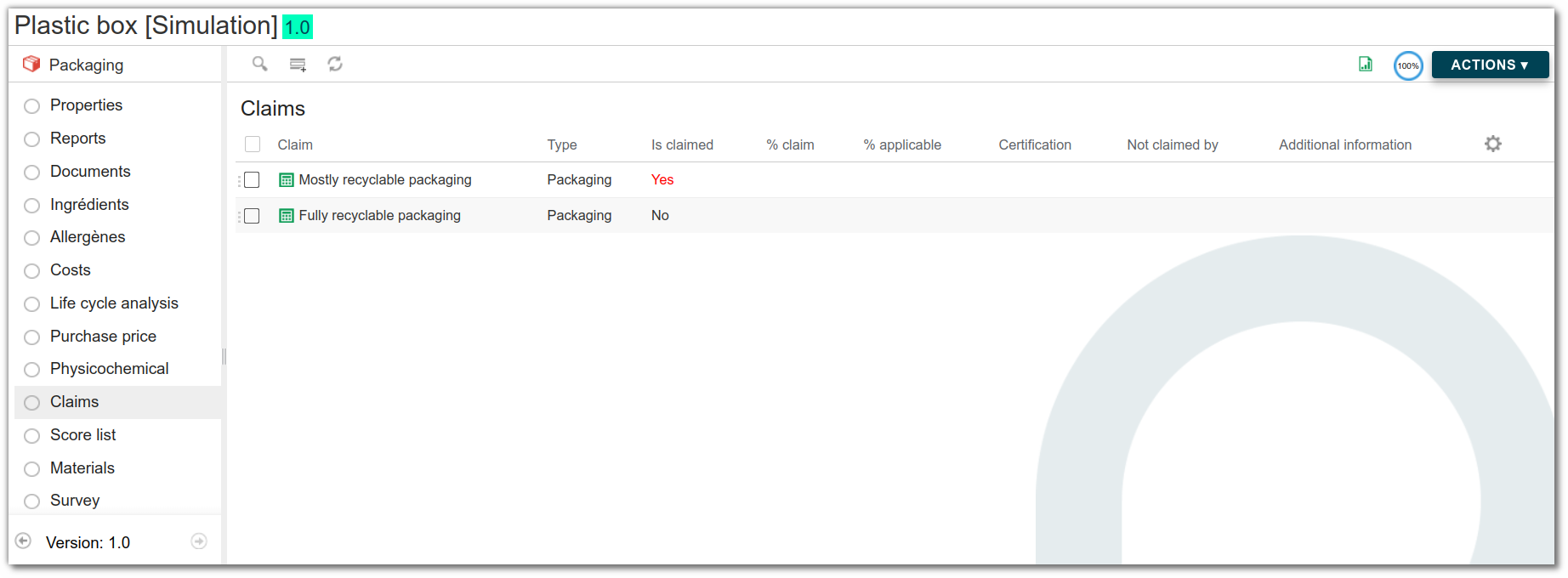Open the Mostly recyclable packaging claim link
The width and height of the screenshot is (1568, 578).
[385, 180]
